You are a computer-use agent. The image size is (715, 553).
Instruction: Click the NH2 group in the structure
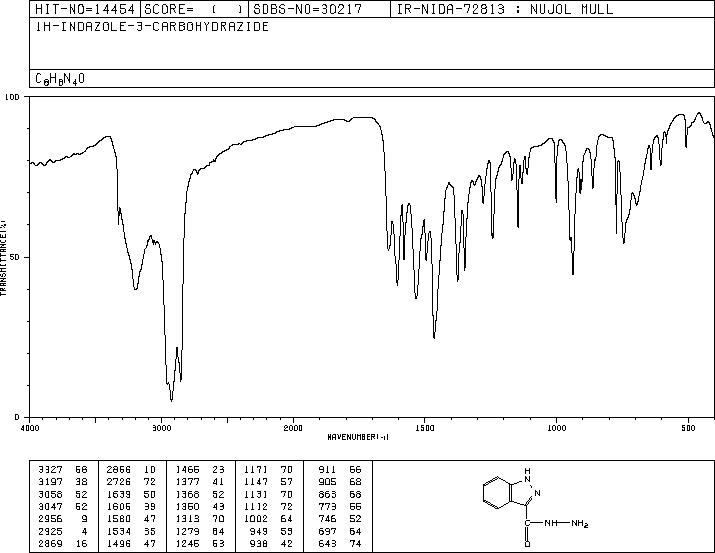point(580,524)
